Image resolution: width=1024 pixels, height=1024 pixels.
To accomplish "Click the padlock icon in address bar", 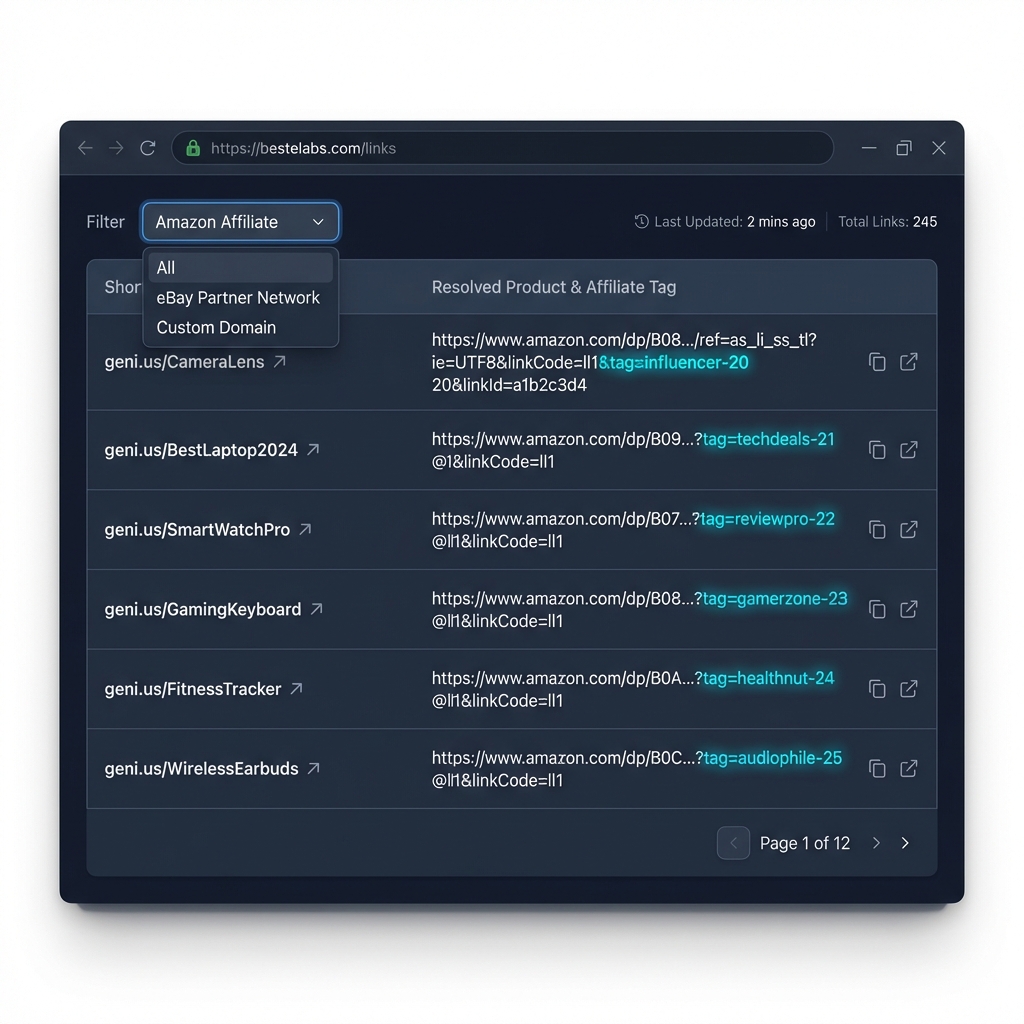I will (x=192, y=147).
